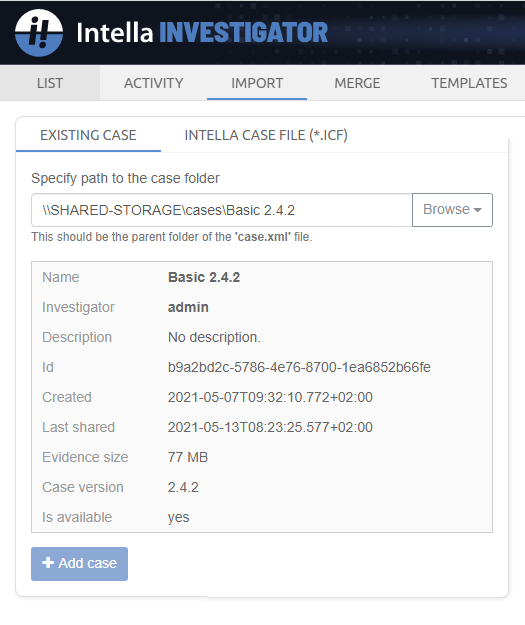Click Last shared timestamp 2021-05-13T08:23:25.577+02:00
The height and width of the screenshot is (625, 525).
pyautogui.click(x=270, y=427)
